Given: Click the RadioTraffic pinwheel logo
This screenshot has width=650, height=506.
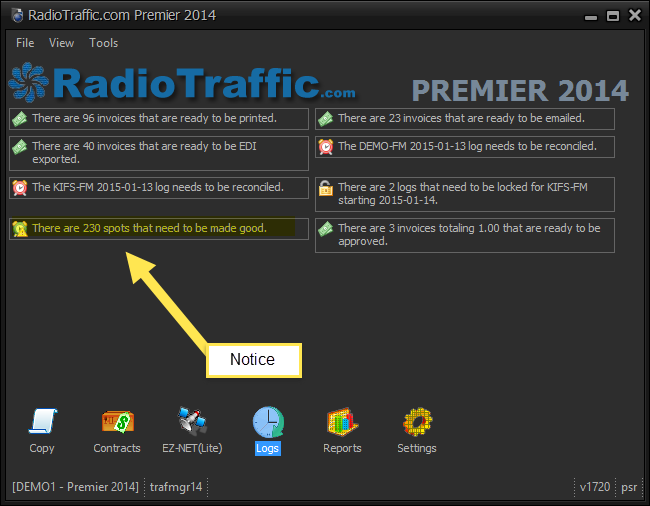Looking at the screenshot, I should pos(28,82).
